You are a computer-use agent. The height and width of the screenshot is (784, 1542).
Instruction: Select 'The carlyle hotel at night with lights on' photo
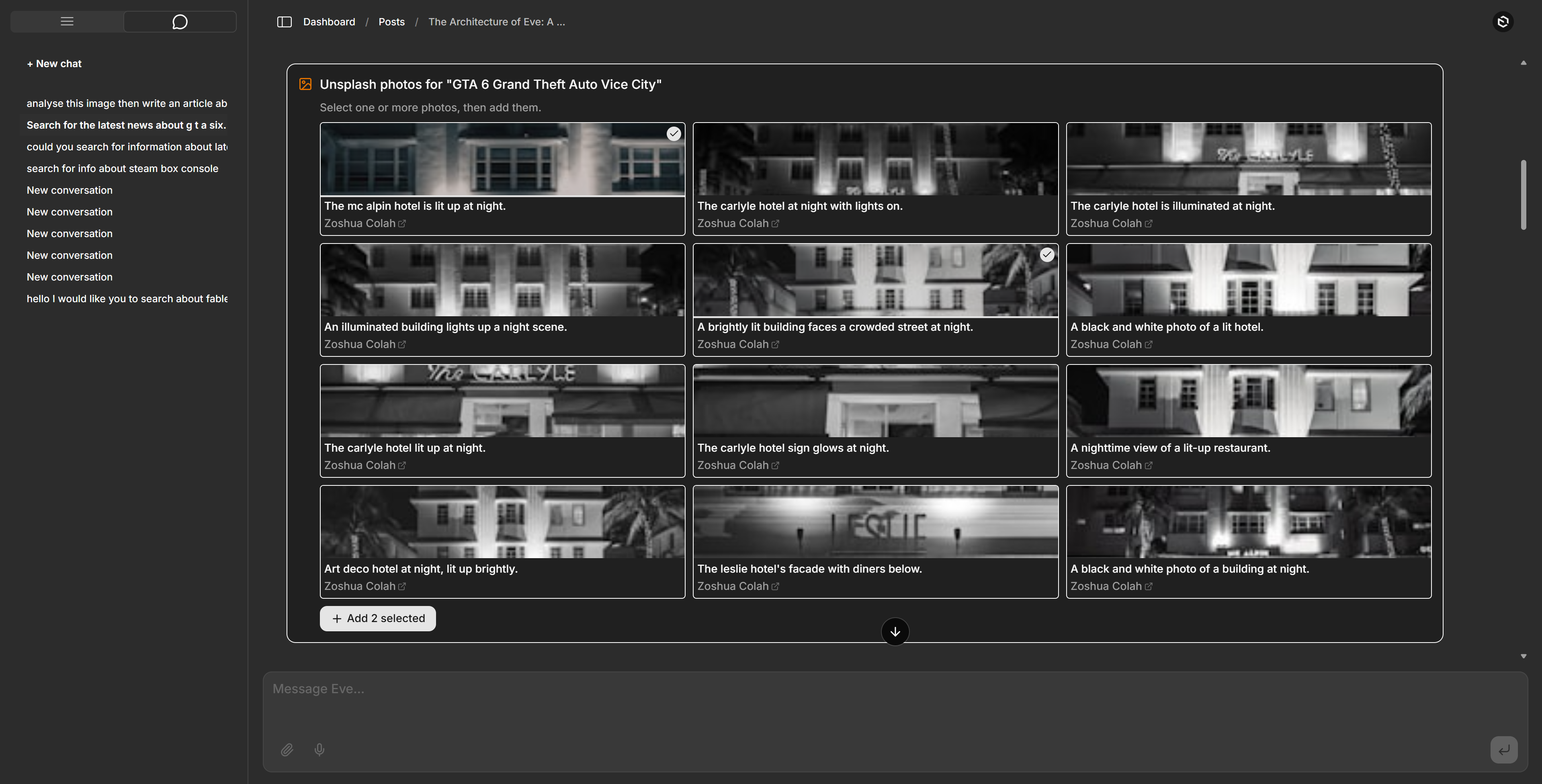click(875, 179)
